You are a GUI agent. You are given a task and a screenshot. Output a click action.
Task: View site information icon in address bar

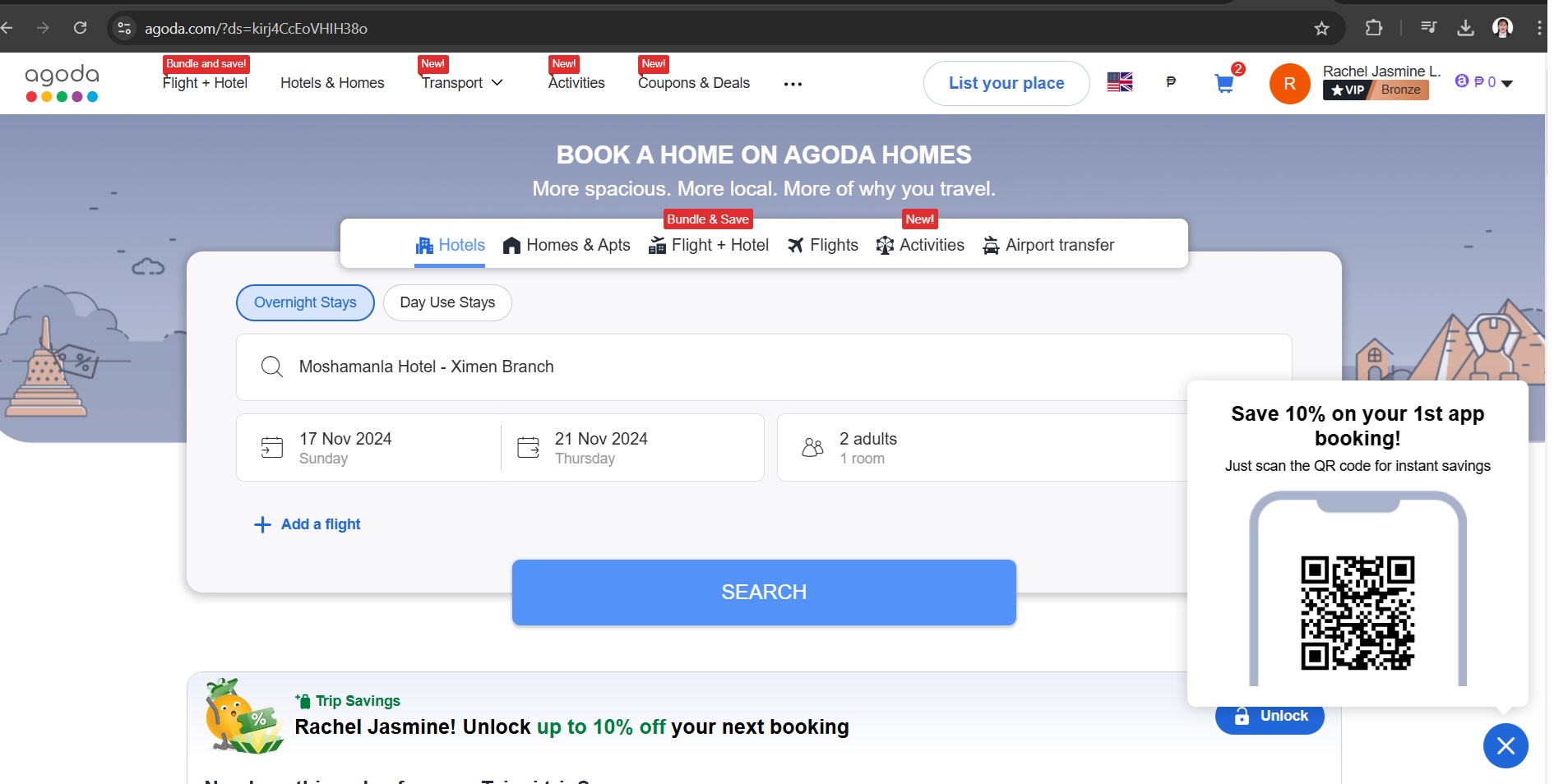124,29
